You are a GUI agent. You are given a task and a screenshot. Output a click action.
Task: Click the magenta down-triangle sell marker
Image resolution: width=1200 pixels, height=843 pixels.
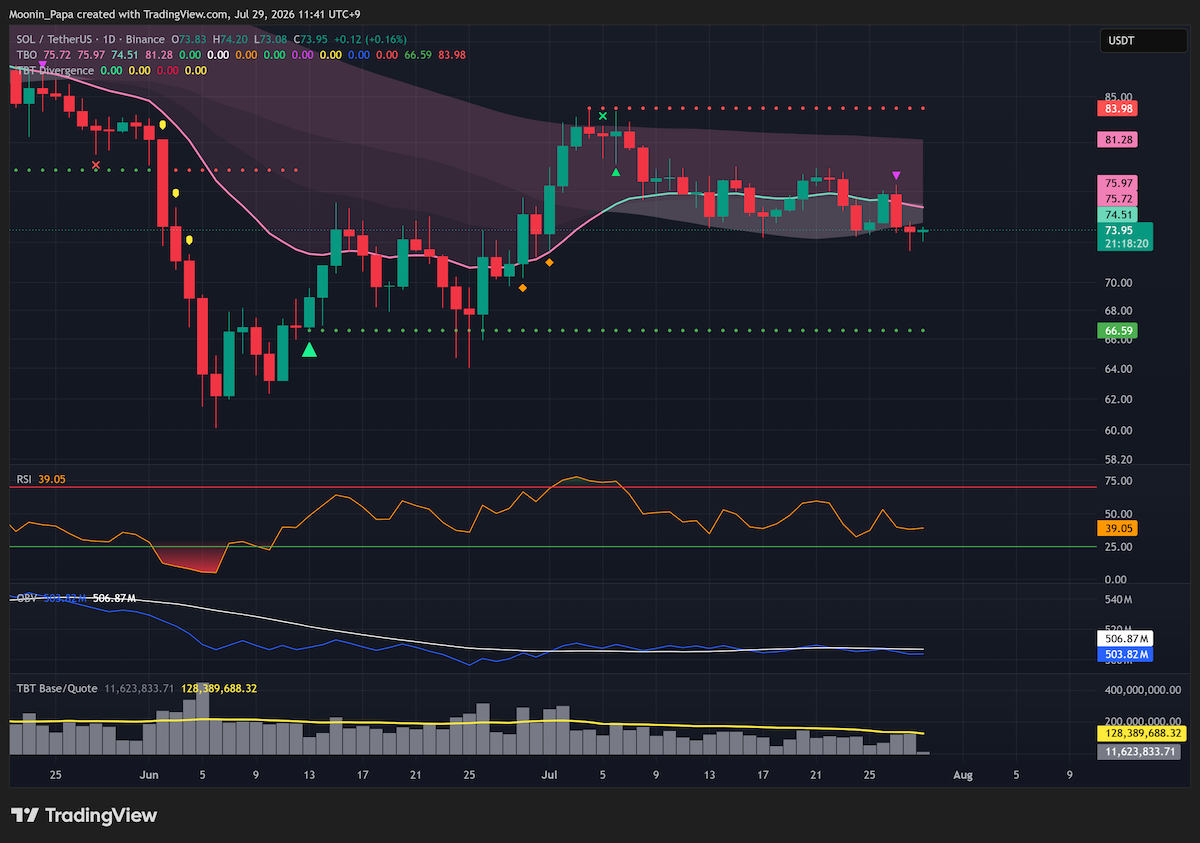coord(896,175)
